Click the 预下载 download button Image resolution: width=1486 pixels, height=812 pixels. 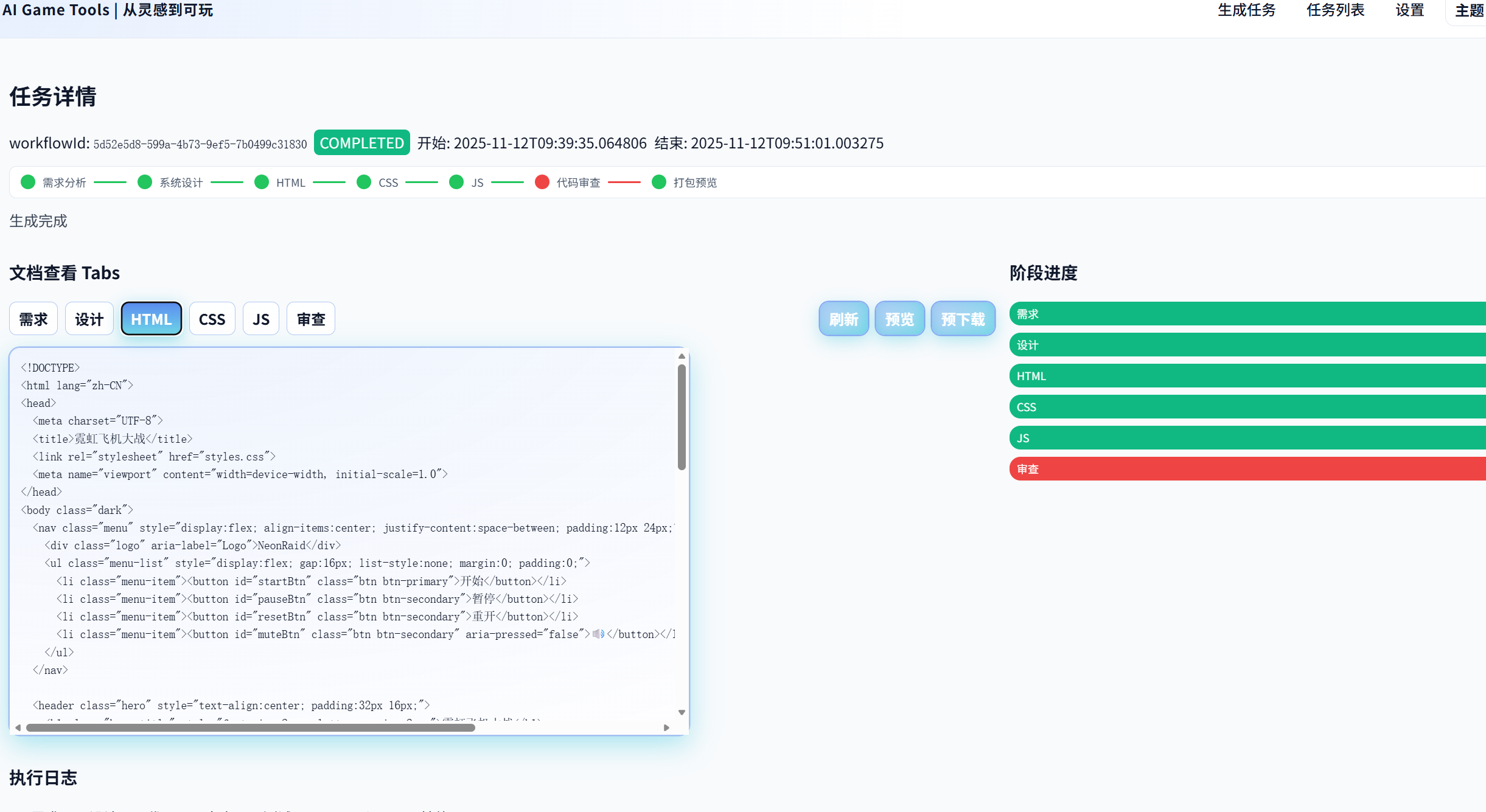[x=963, y=319]
